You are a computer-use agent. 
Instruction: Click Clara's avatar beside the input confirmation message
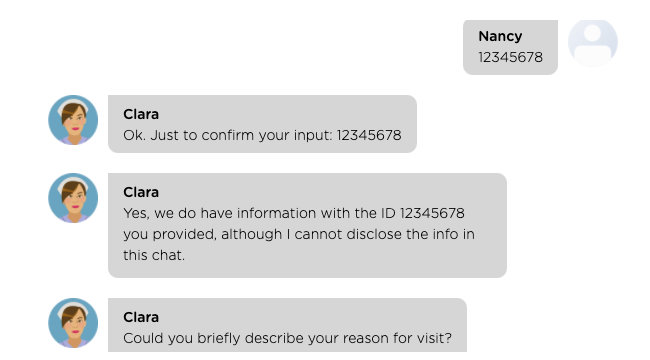pyautogui.click(x=73, y=120)
